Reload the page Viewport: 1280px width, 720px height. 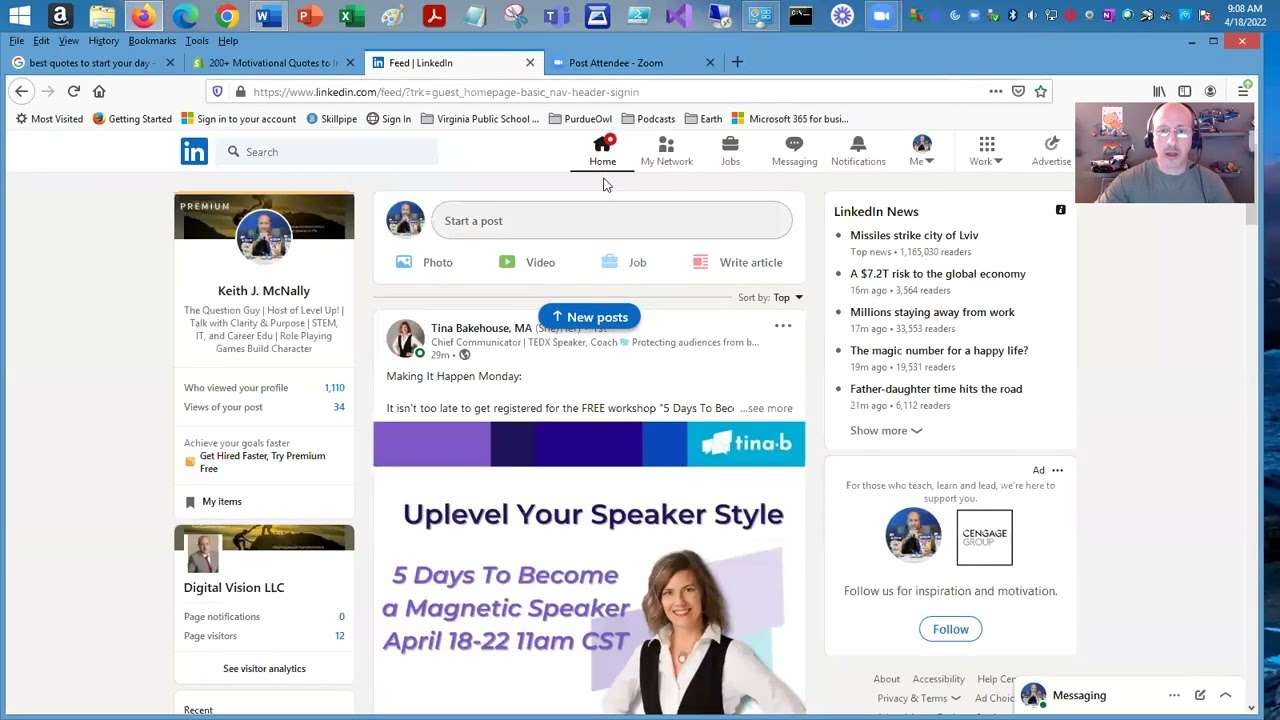(74, 91)
